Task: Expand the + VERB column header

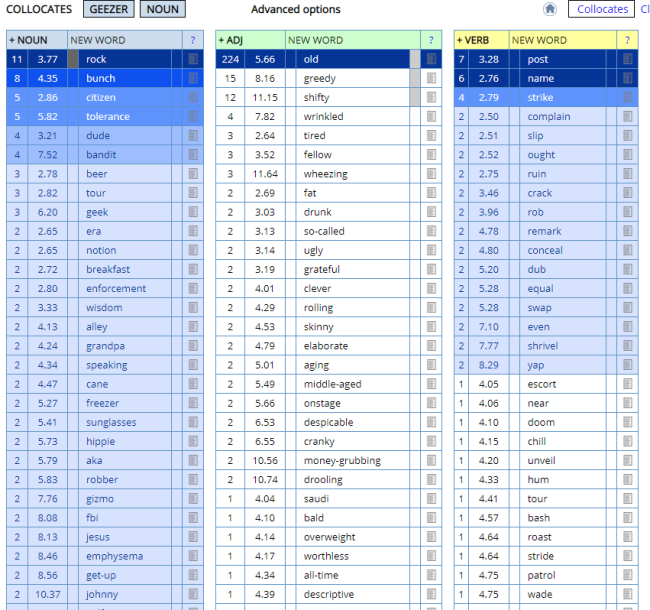Action: pyautogui.click(x=472, y=40)
